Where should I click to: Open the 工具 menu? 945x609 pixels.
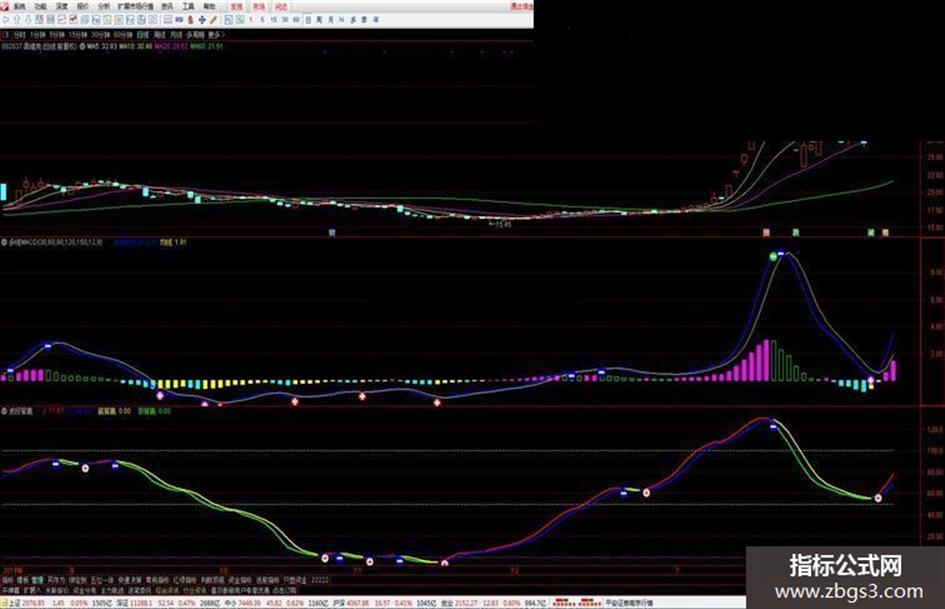(188, 7)
